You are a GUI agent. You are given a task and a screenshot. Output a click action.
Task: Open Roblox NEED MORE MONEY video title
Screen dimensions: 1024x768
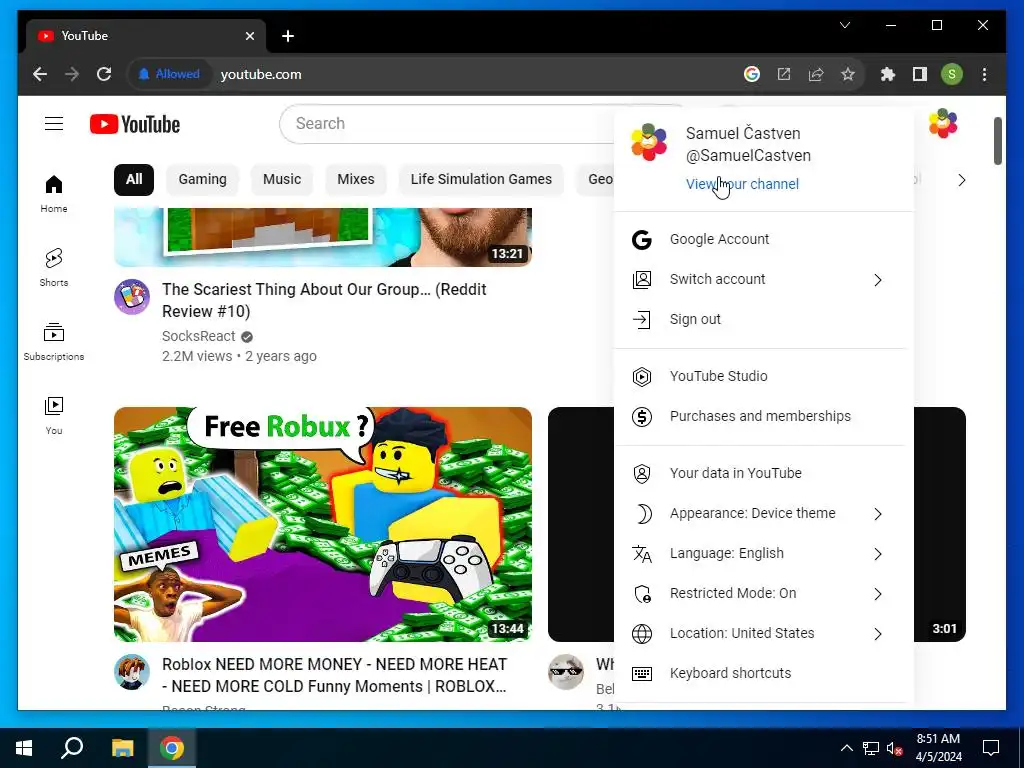click(x=334, y=675)
